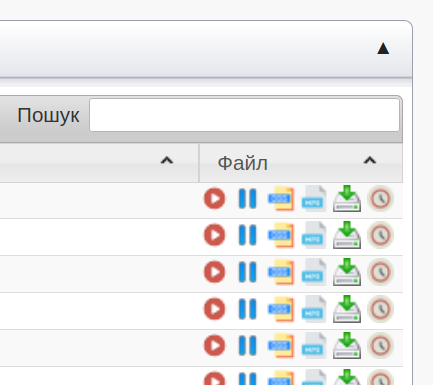Click the yellow file icon in first row
The image size is (433, 385).
281,199
